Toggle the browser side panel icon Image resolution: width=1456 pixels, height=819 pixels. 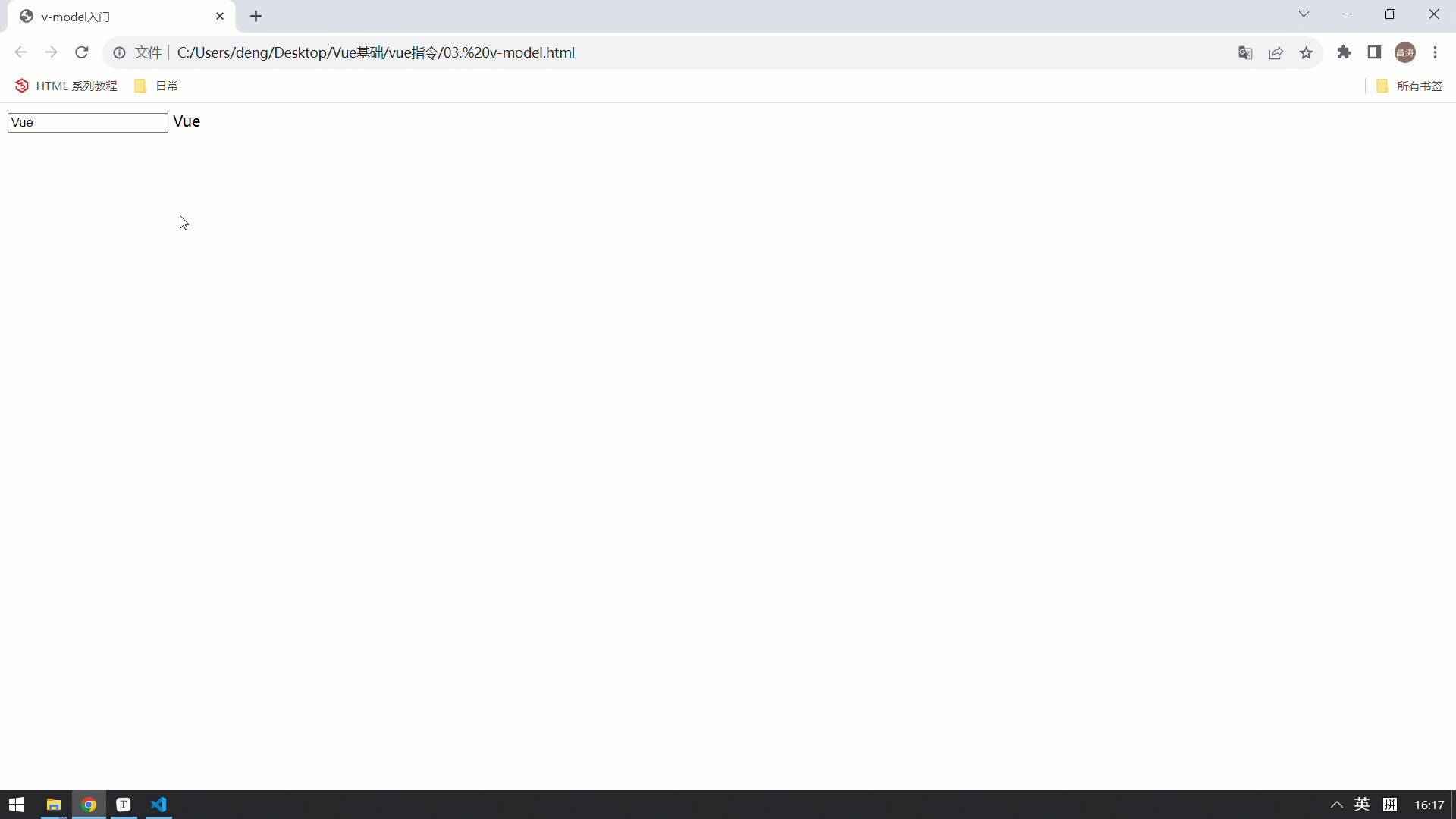coord(1374,52)
